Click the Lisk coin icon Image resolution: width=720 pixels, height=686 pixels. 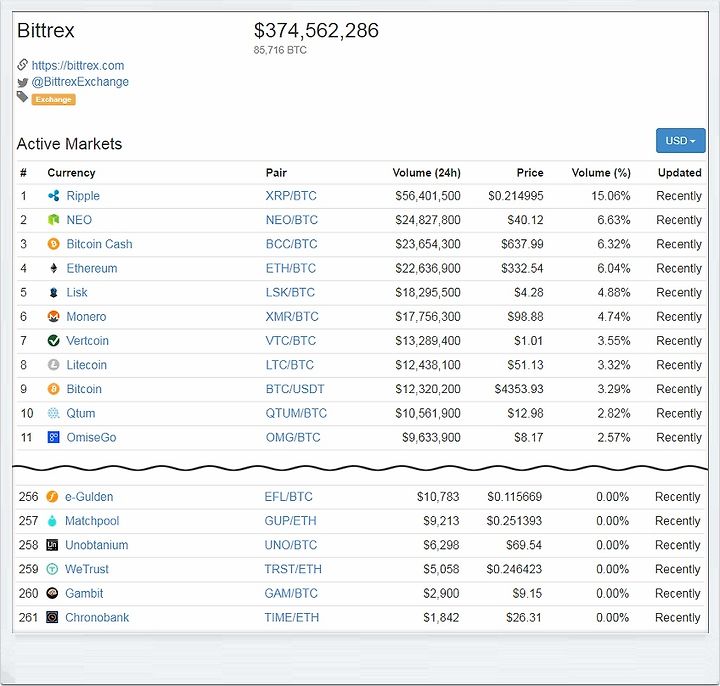pyautogui.click(x=53, y=292)
